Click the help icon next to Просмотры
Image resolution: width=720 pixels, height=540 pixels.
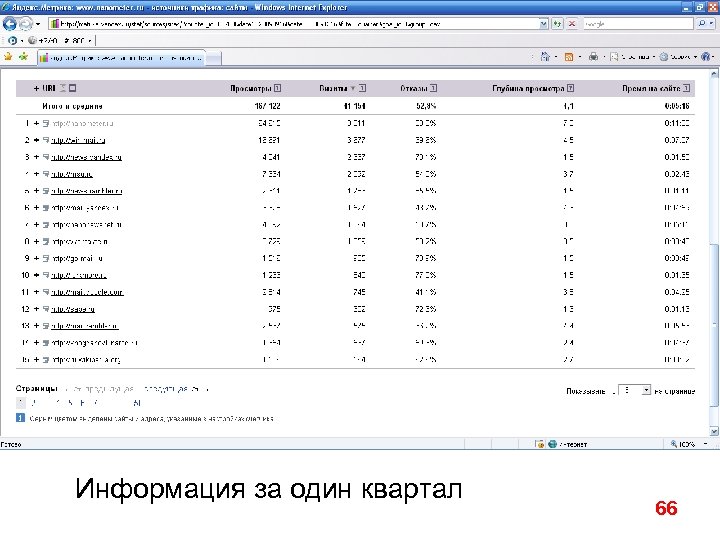pyautogui.click(x=277, y=88)
